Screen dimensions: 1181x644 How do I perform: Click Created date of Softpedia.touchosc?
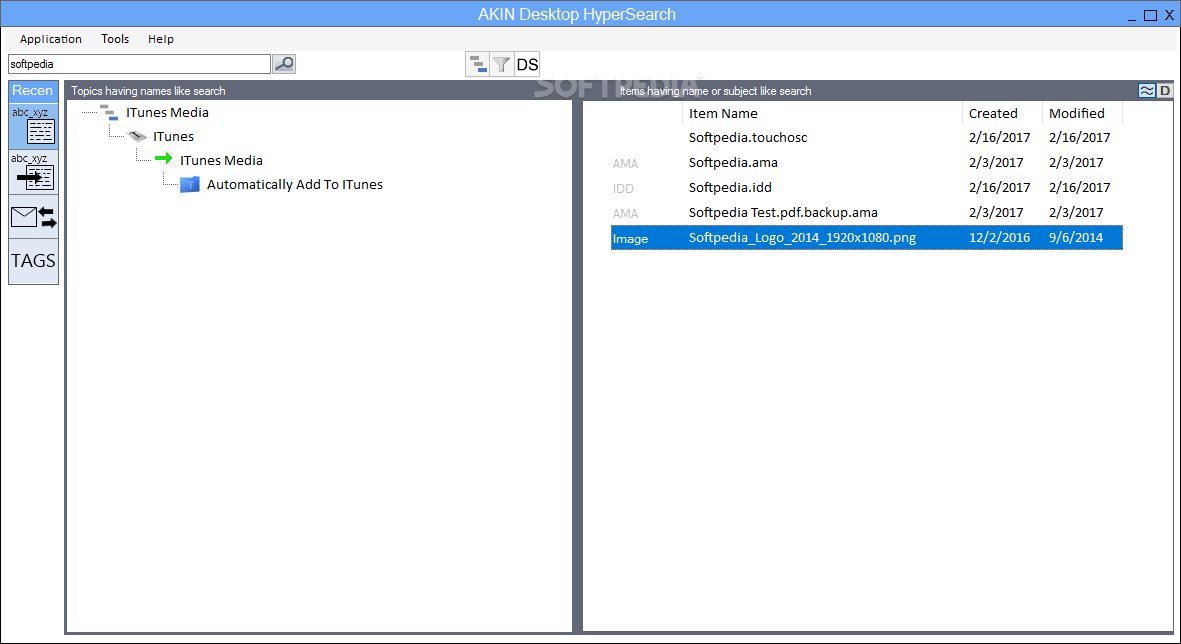(999, 138)
